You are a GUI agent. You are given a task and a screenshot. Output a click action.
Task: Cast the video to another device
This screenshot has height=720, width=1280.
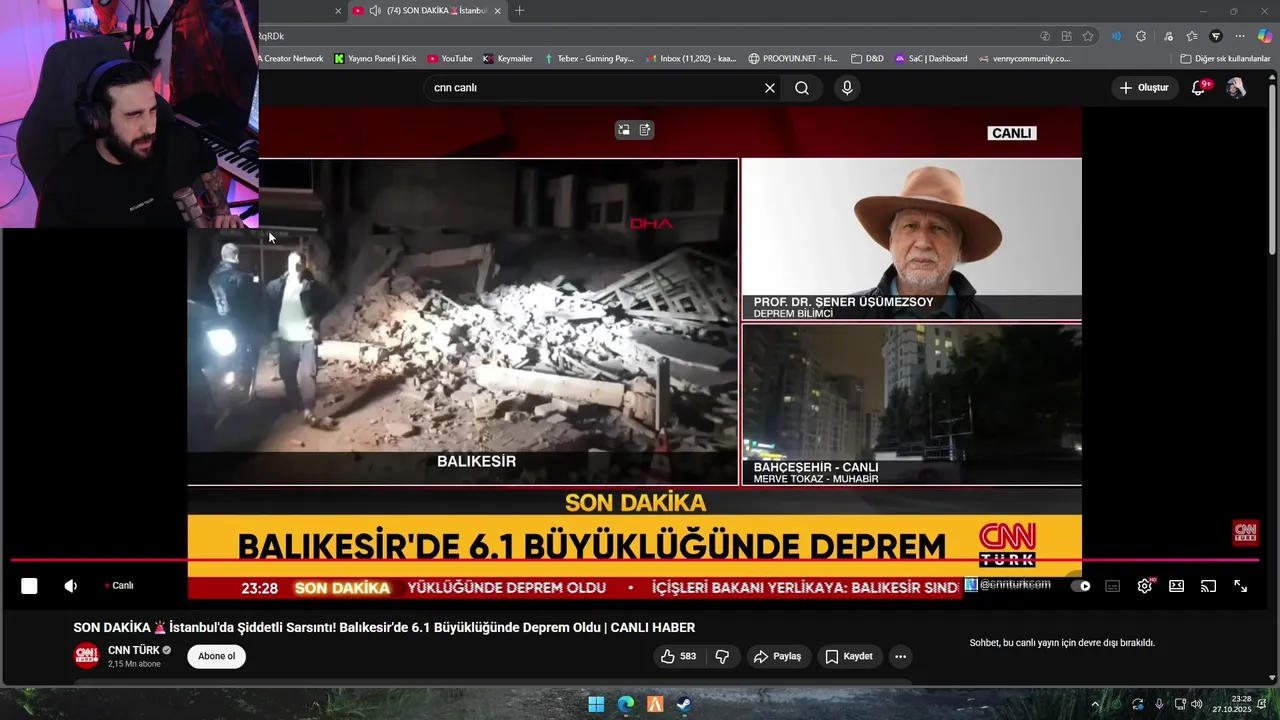[1208, 586]
